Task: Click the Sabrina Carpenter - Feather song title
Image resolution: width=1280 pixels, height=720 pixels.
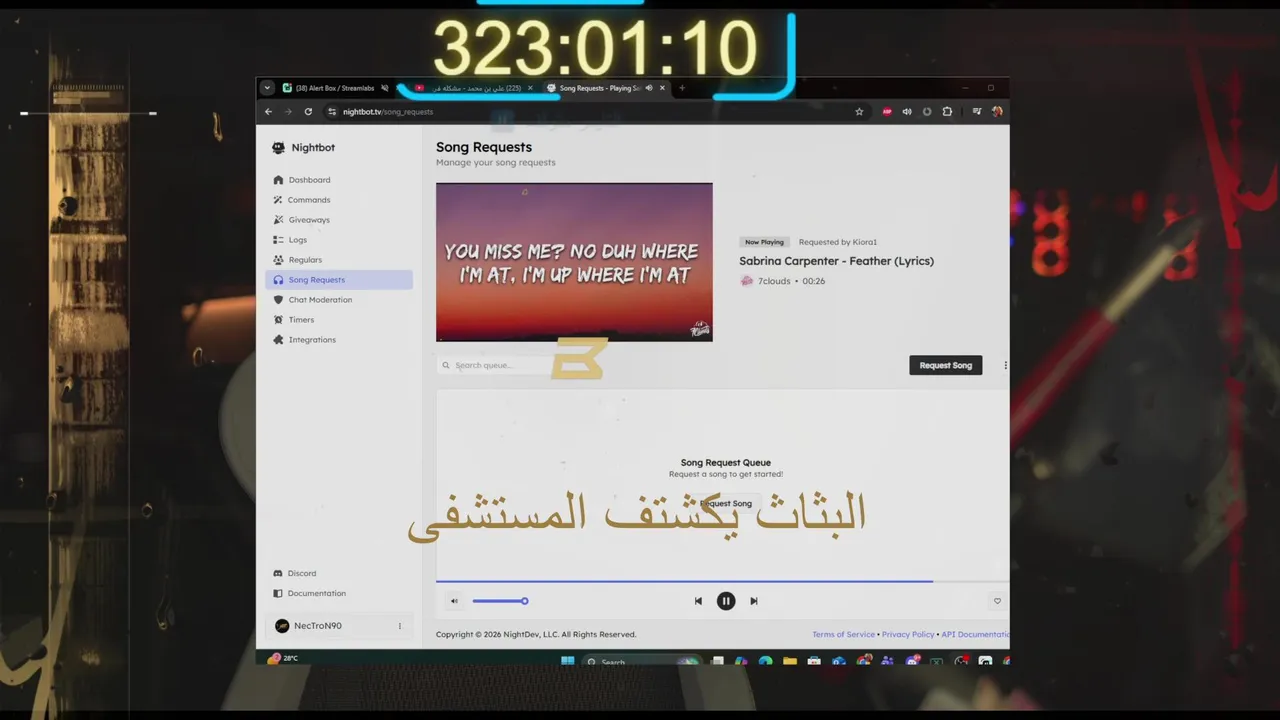Action: 836,261
